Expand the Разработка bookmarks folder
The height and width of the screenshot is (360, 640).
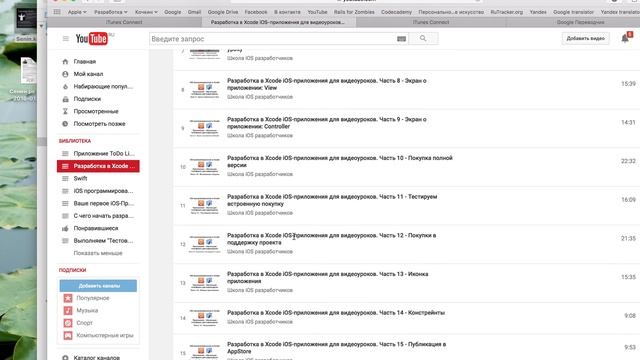point(111,12)
